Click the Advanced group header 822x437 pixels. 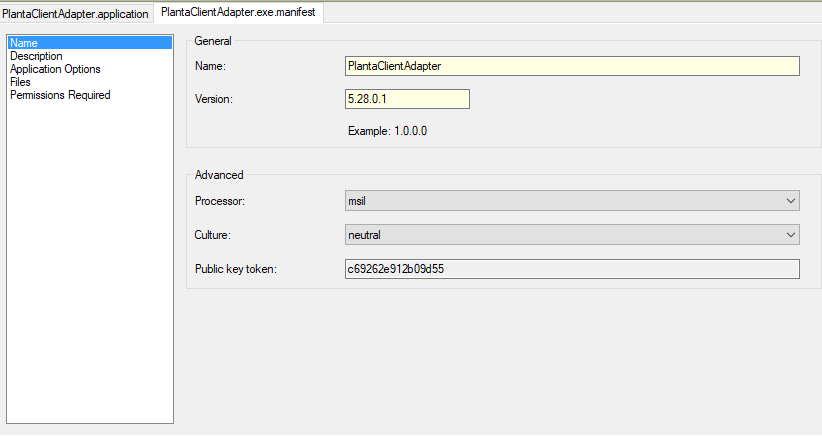coord(219,175)
